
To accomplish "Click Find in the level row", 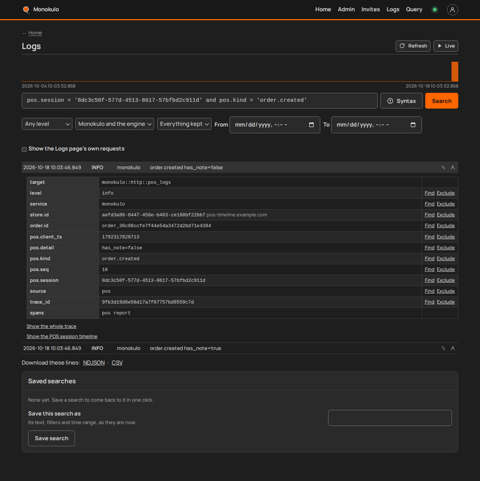I will (x=429, y=193).
